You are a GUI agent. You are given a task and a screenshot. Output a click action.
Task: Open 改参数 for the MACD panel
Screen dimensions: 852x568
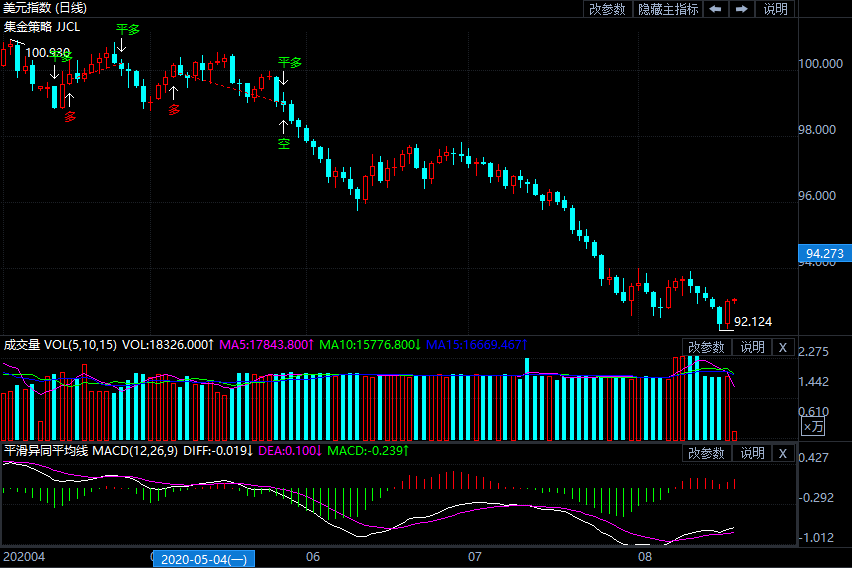pyautogui.click(x=706, y=453)
